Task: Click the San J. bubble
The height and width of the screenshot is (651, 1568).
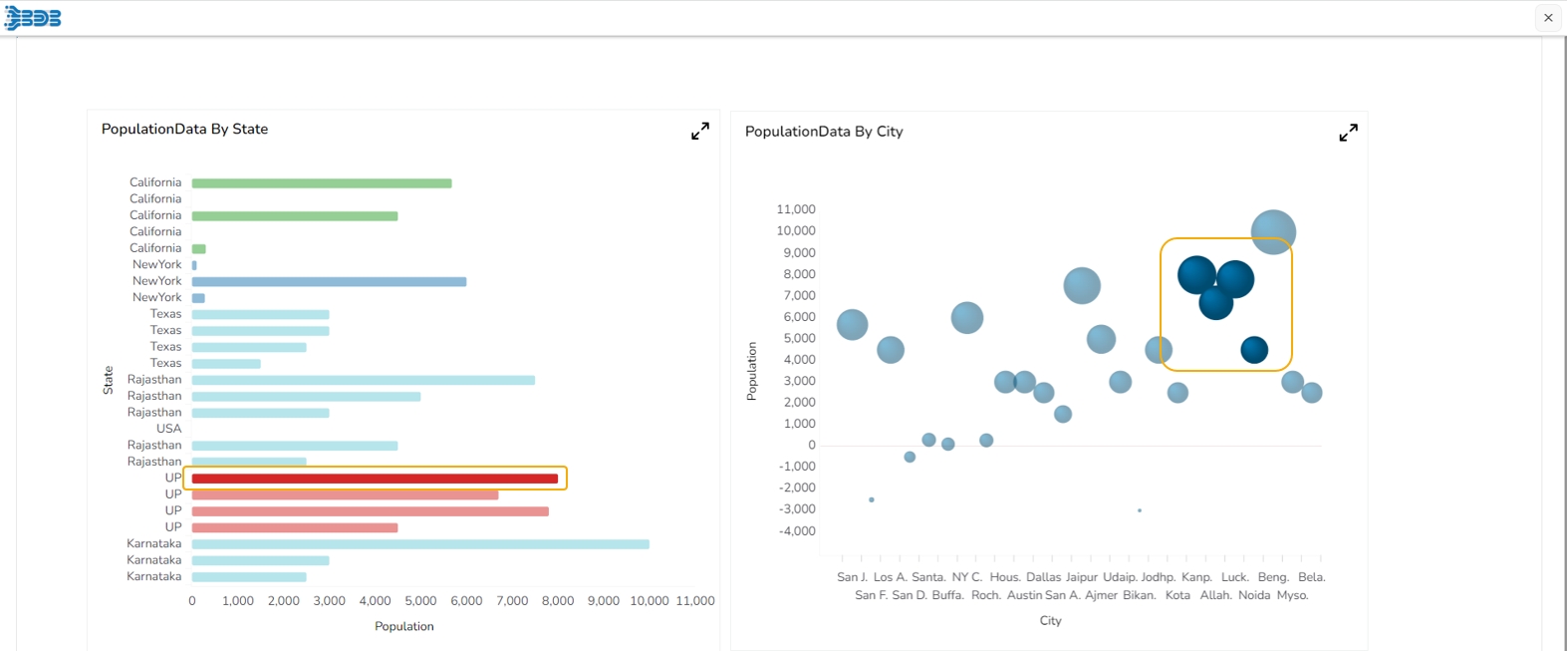Action: (852, 324)
